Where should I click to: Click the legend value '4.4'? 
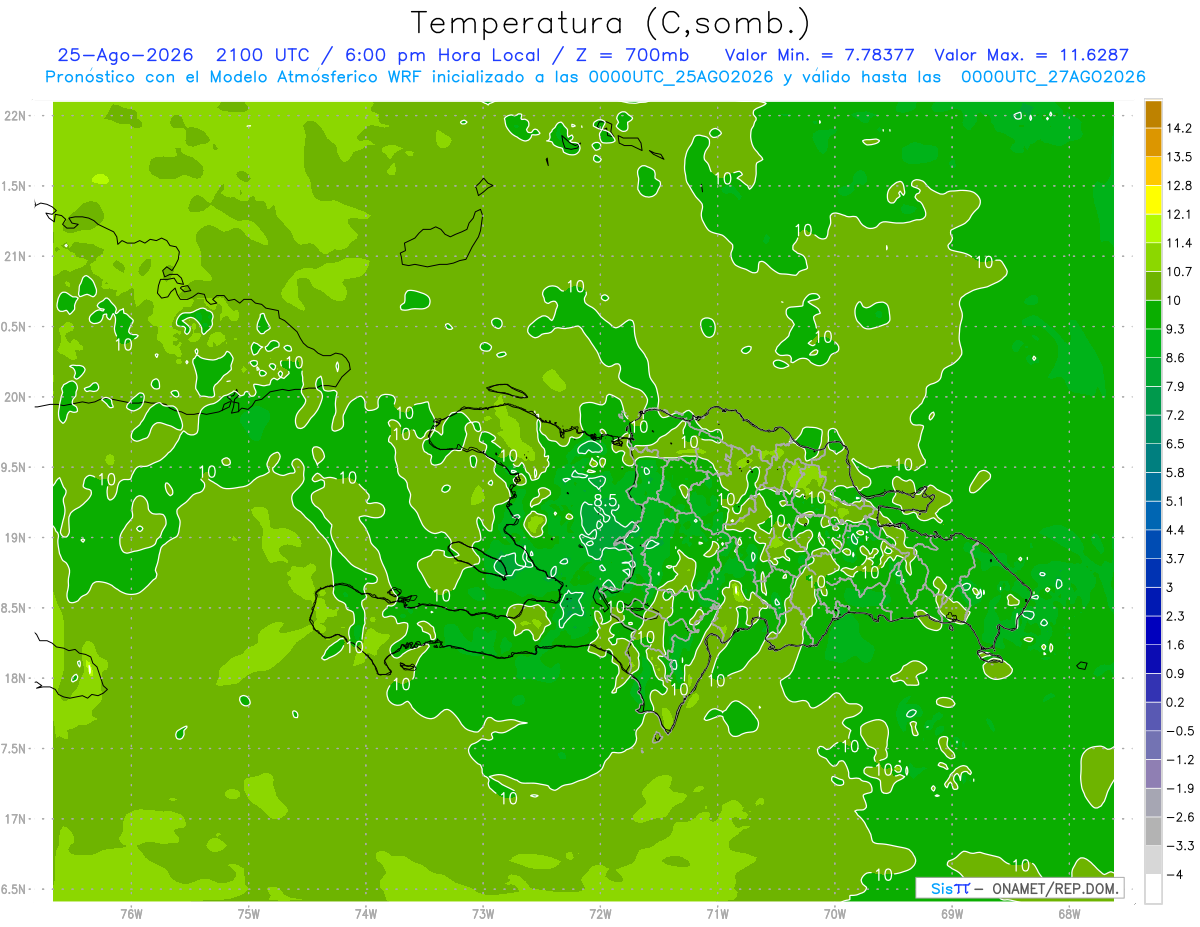click(x=1176, y=529)
